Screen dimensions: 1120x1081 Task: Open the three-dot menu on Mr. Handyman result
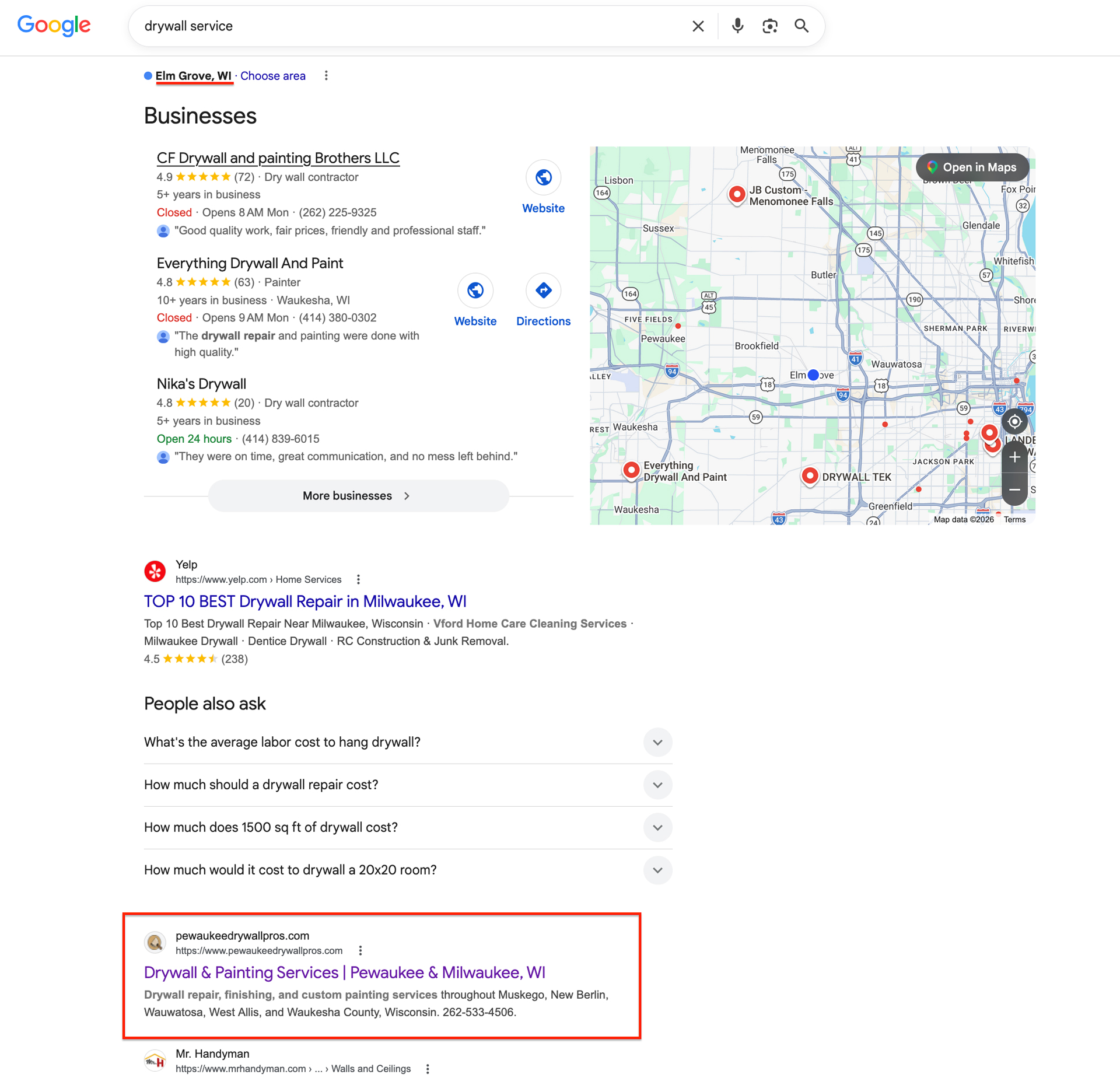[x=428, y=1069]
